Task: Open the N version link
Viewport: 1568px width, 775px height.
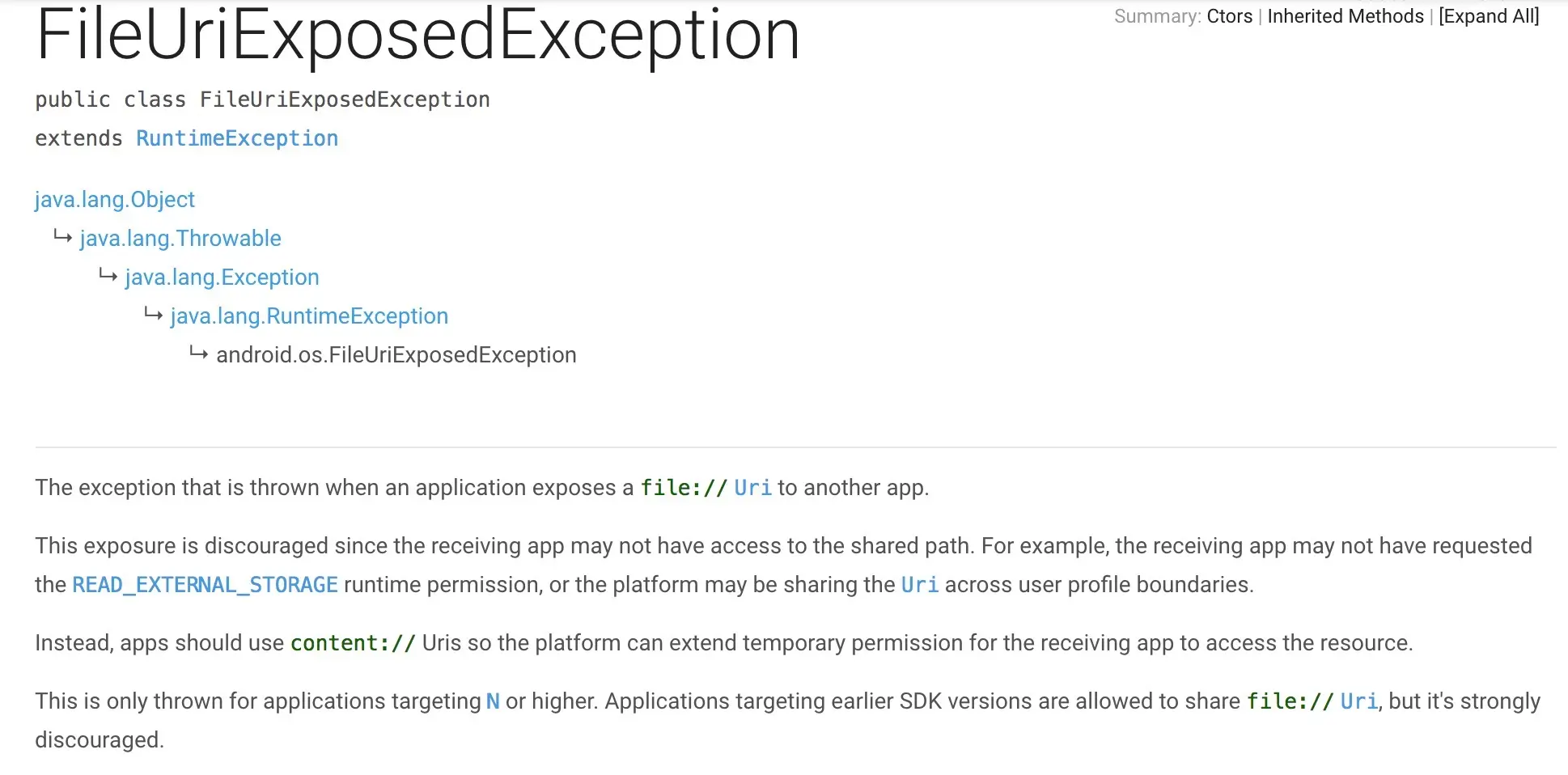Action: click(493, 701)
